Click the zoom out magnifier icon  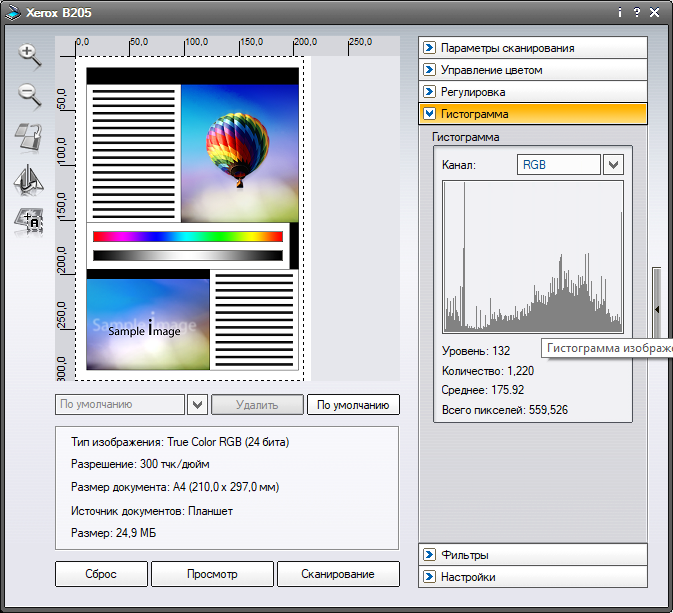click(x=29, y=96)
